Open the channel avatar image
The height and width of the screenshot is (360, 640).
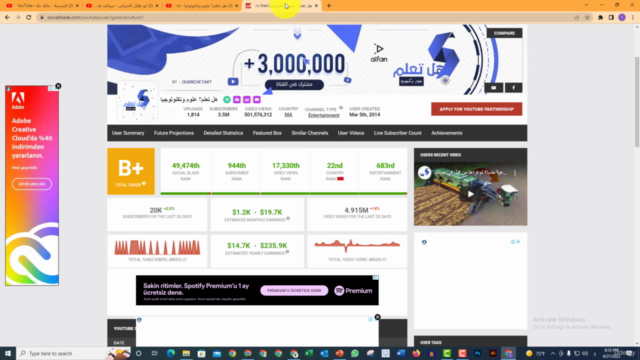tap(137, 102)
